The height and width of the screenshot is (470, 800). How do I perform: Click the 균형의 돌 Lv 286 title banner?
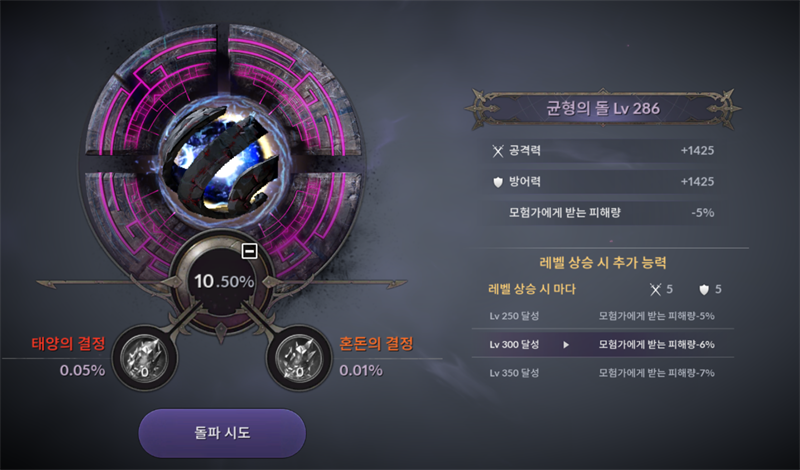(603, 108)
